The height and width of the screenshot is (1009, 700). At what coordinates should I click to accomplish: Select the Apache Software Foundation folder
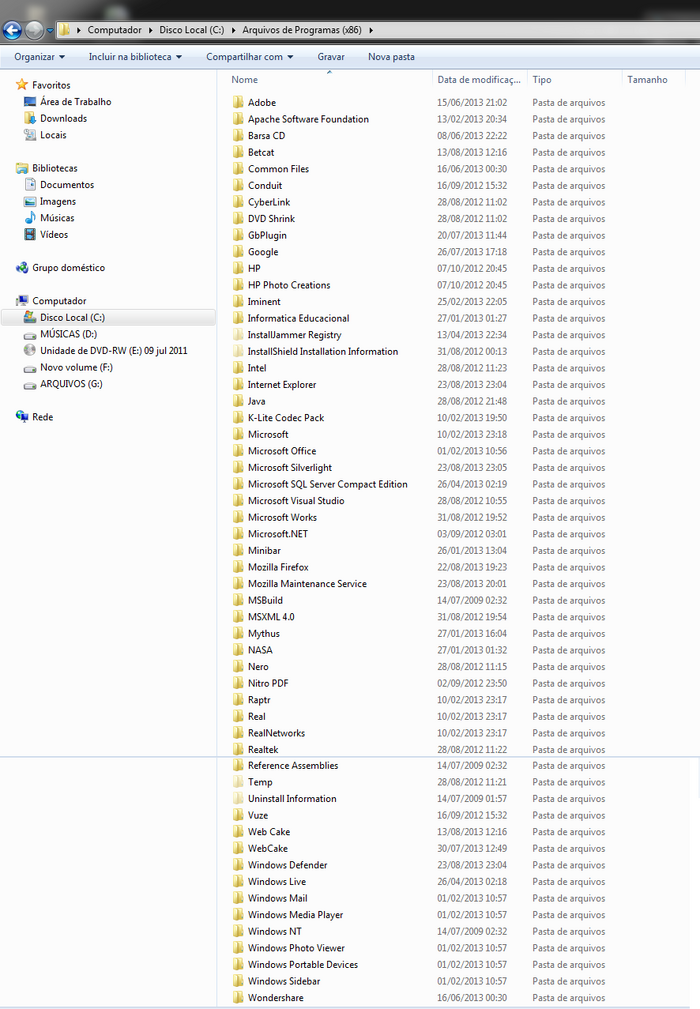pyautogui.click(x=308, y=119)
